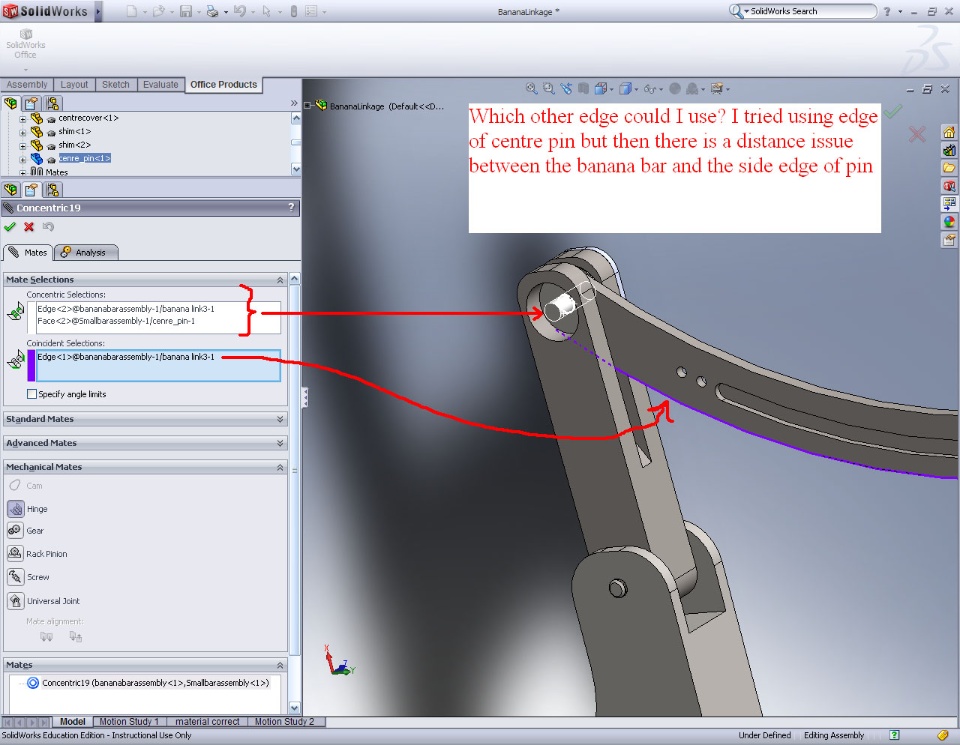The width and height of the screenshot is (960, 745).
Task: Click the confirmation corner green check in the graphics area
Action: click(x=893, y=111)
